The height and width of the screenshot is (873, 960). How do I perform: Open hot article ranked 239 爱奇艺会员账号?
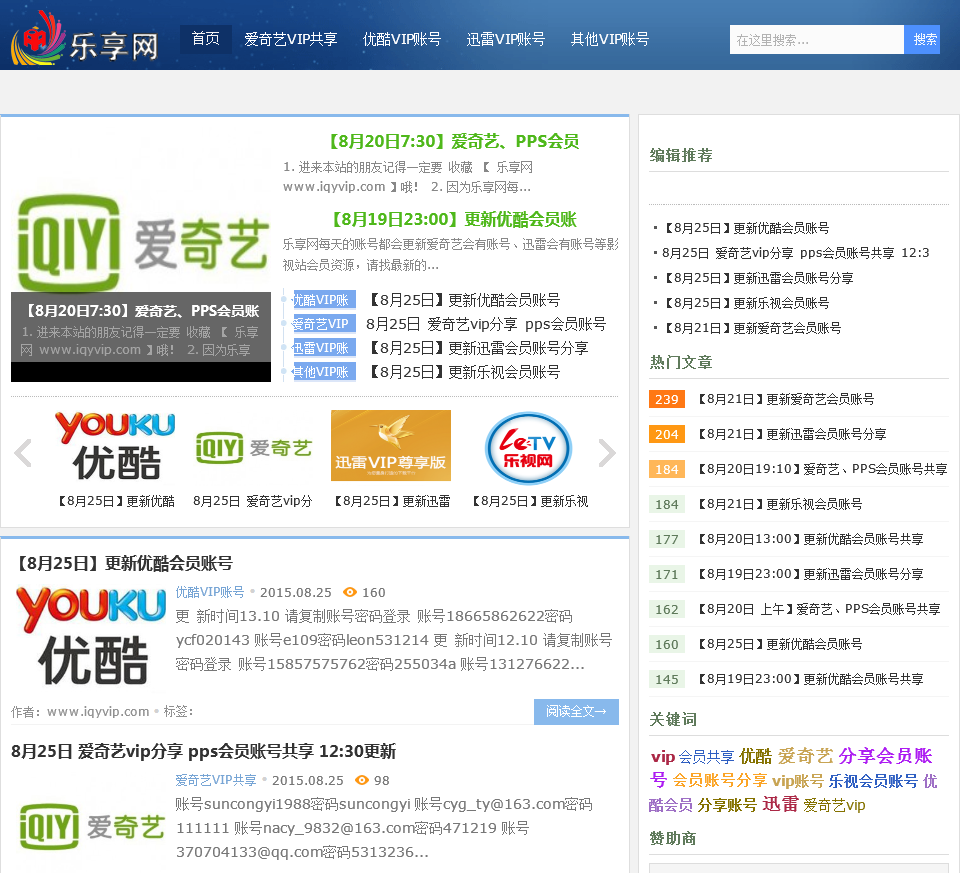[x=786, y=399]
